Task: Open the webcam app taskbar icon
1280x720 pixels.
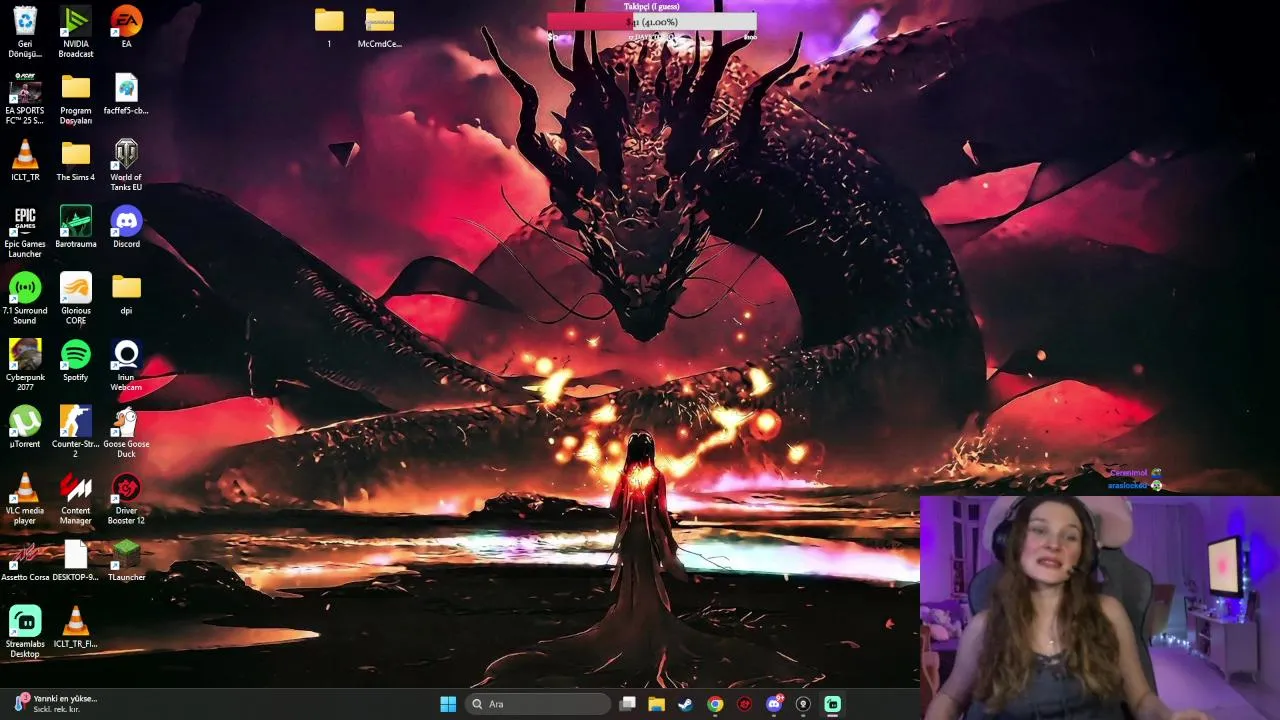Action: click(803, 704)
